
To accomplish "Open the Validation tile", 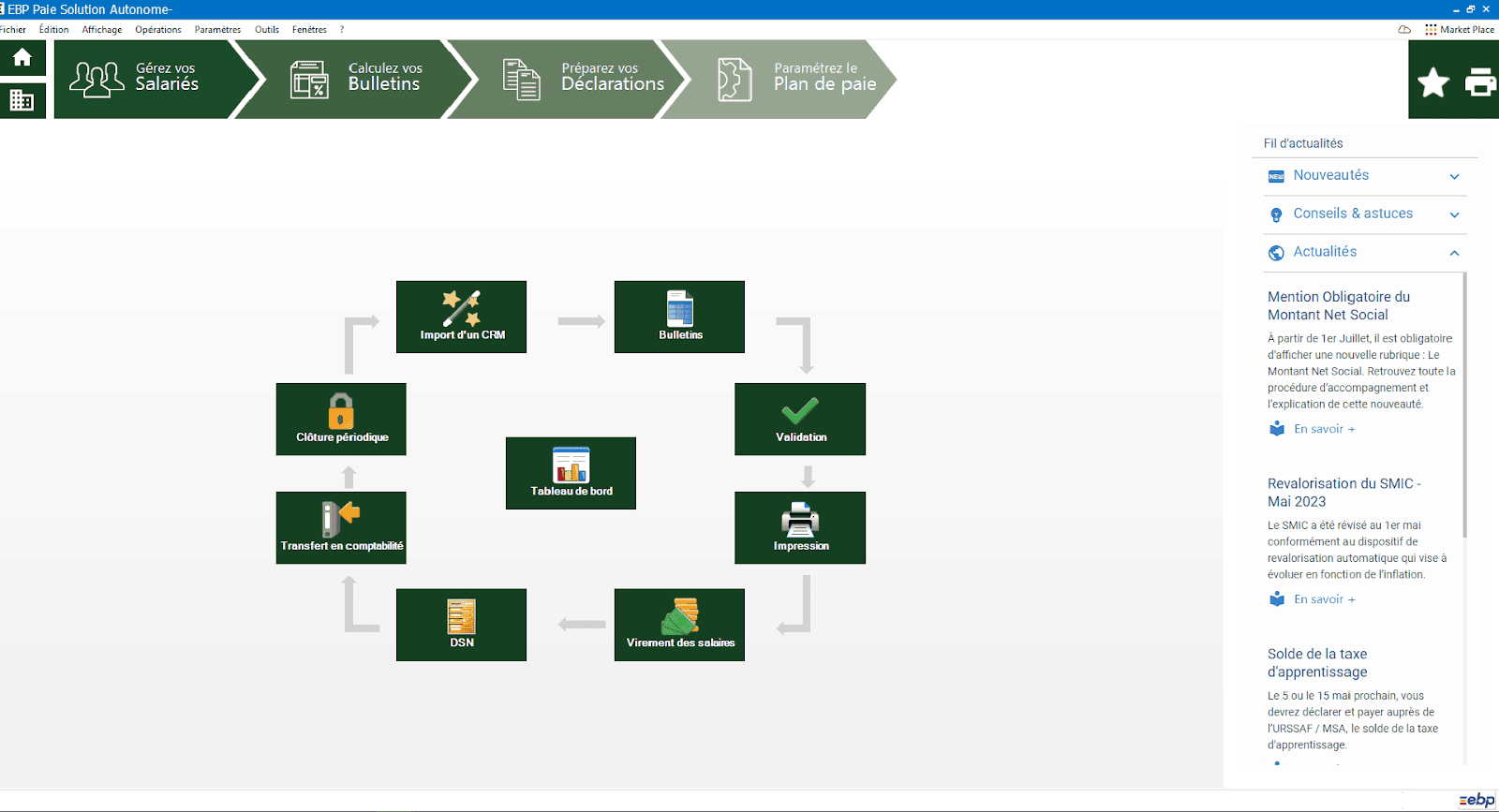I will click(800, 419).
